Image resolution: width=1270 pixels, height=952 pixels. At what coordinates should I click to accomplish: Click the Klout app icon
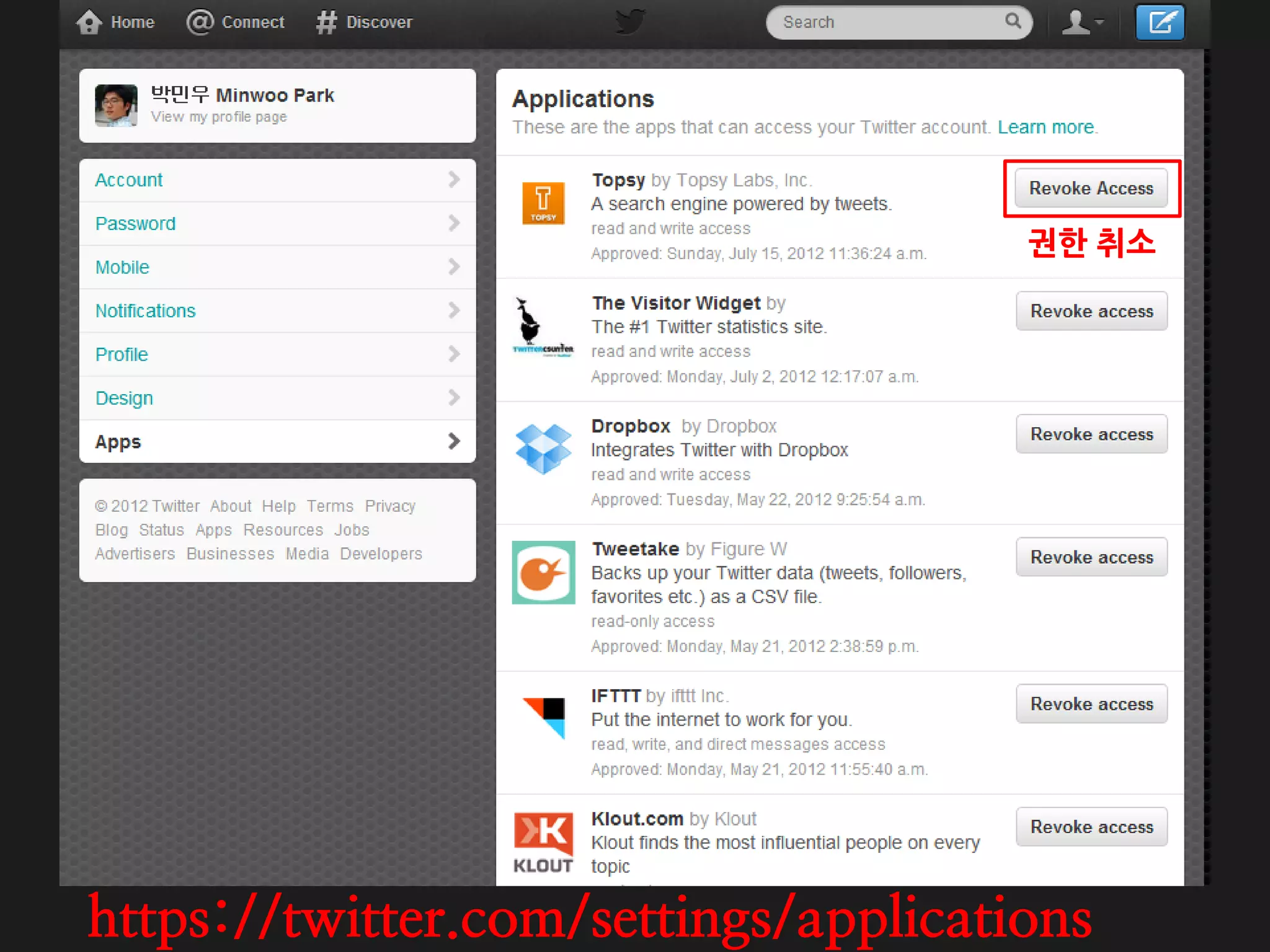point(543,843)
